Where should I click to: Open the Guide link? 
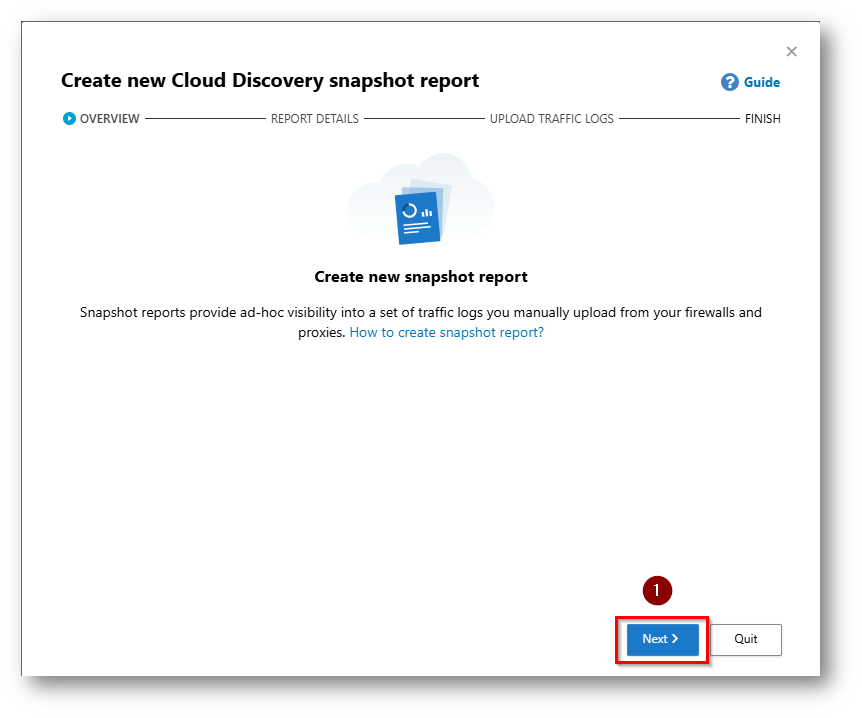click(x=761, y=83)
